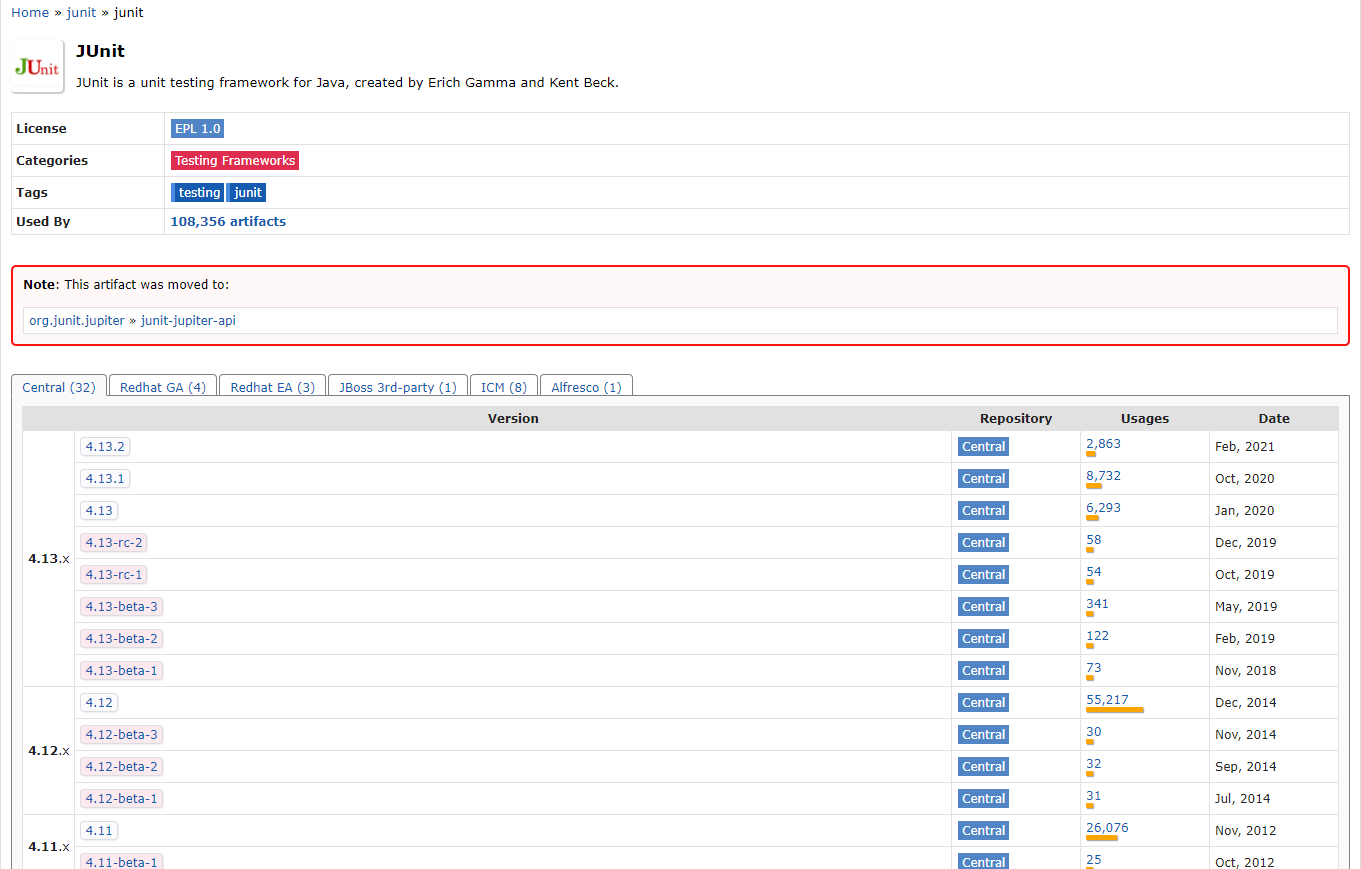
Task: Open 8,732 usages link
Action: click(x=1103, y=476)
